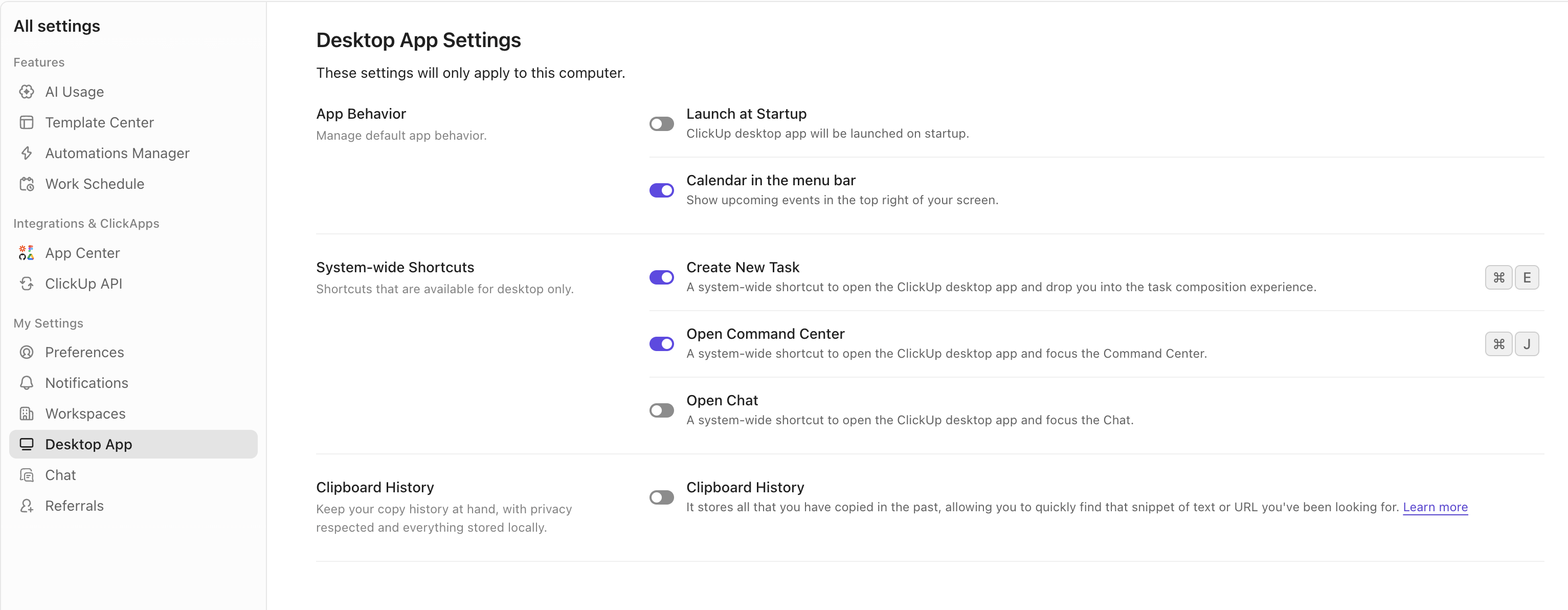Click the Automations Manager lightning icon
The width and height of the screenshot is (1568, 610).
click(27, 153)
